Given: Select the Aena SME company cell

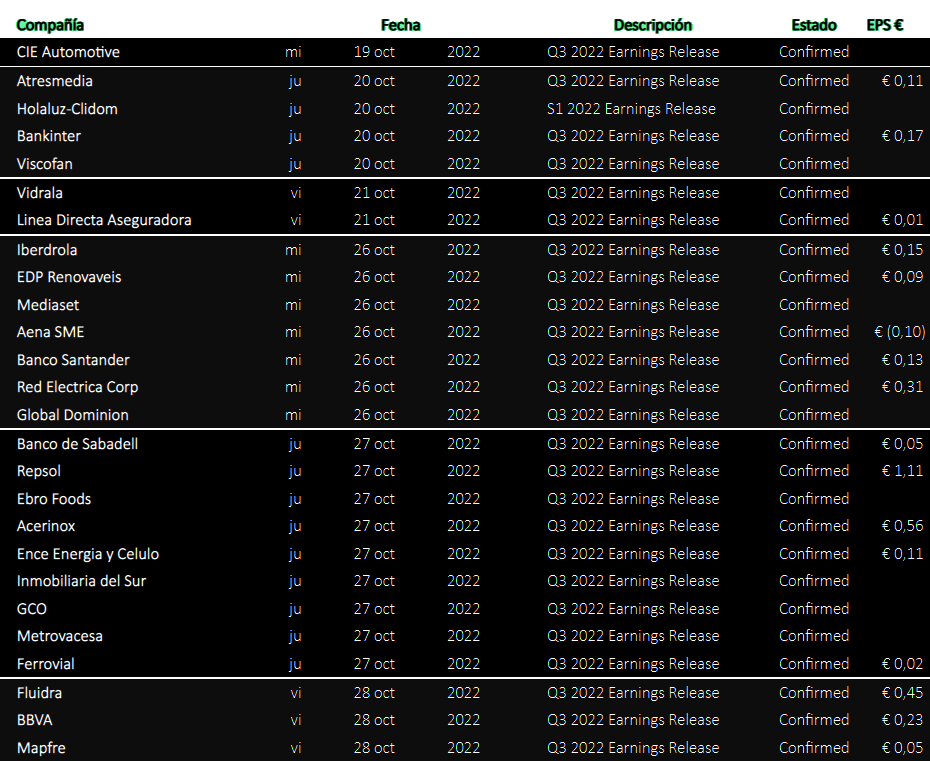Looking at the screenshot, I should point(50,332).
